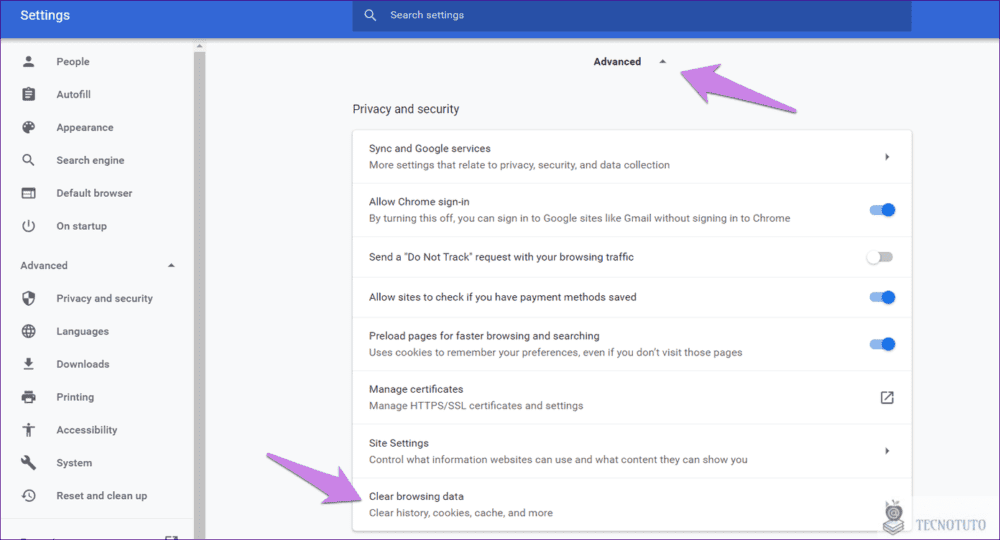Select Printing in sidebar
Viewport: 1000px width, 540px height.
75,397
